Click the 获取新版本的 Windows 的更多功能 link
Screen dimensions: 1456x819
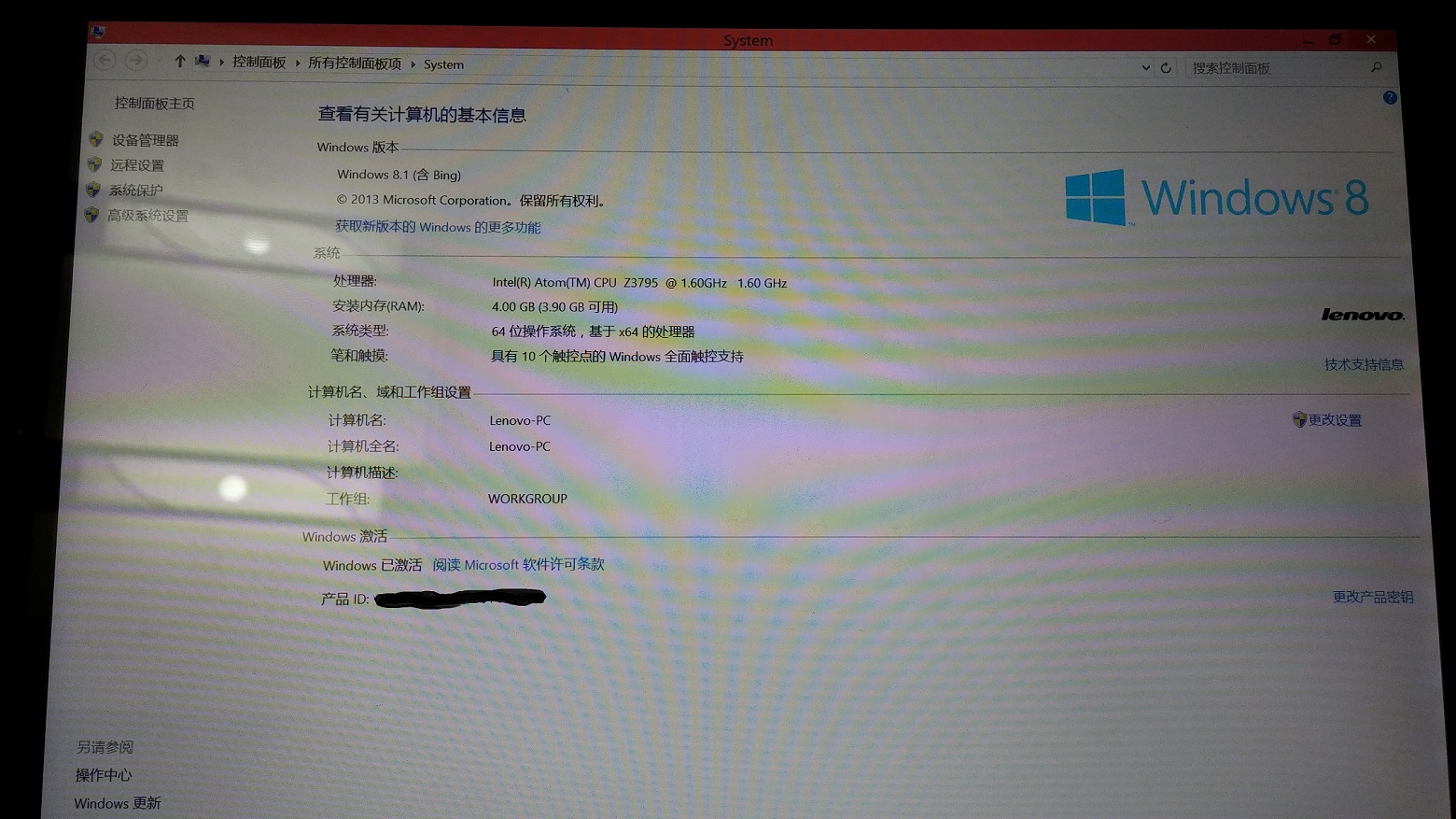438,227
